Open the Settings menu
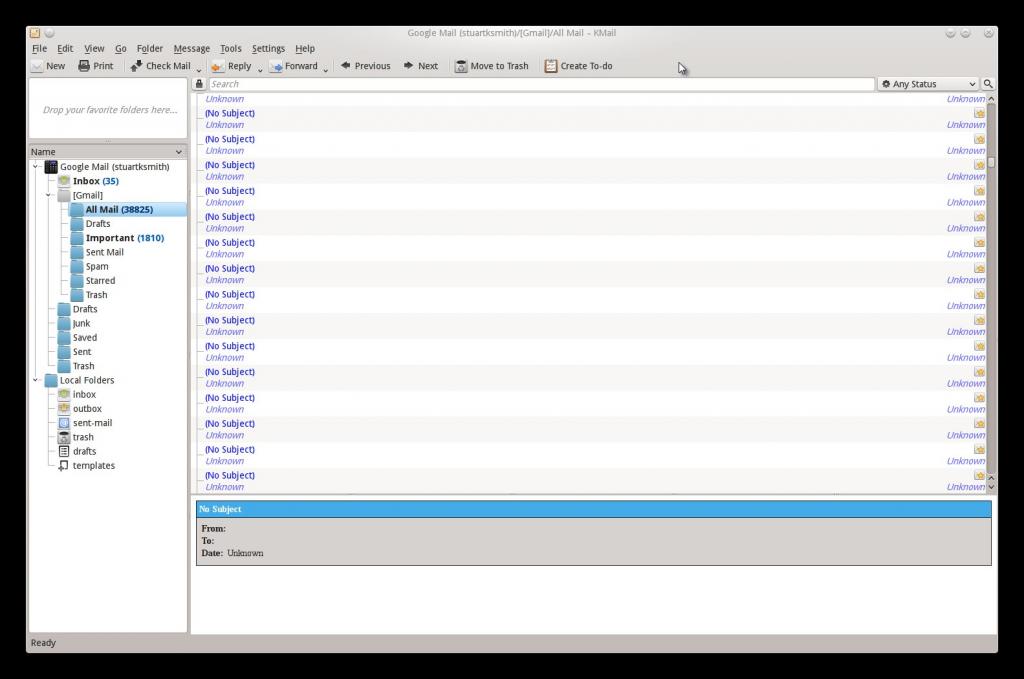This screenshot has width=1024, height=679. point(268,48)
